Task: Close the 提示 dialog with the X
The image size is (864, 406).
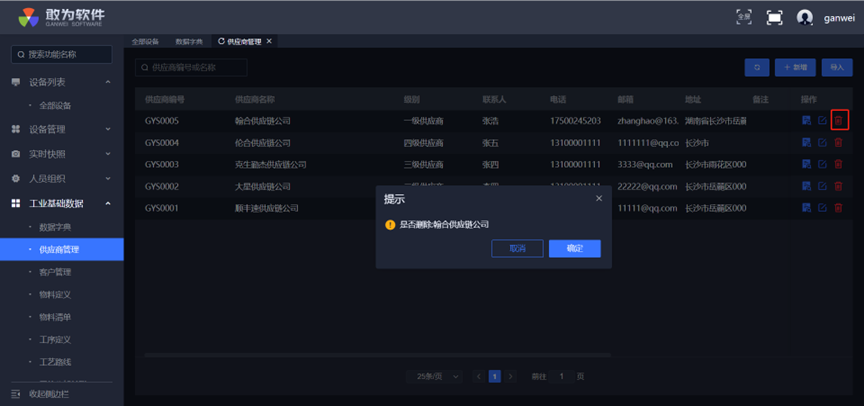Action: click(599, 198)
